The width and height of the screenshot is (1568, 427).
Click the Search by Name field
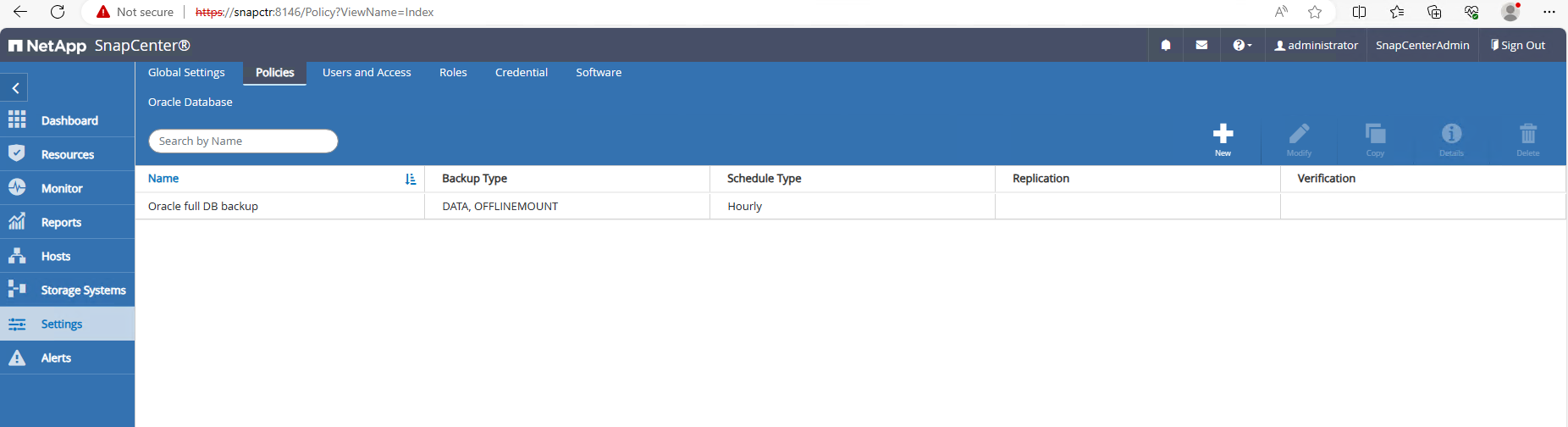(243, 141)
